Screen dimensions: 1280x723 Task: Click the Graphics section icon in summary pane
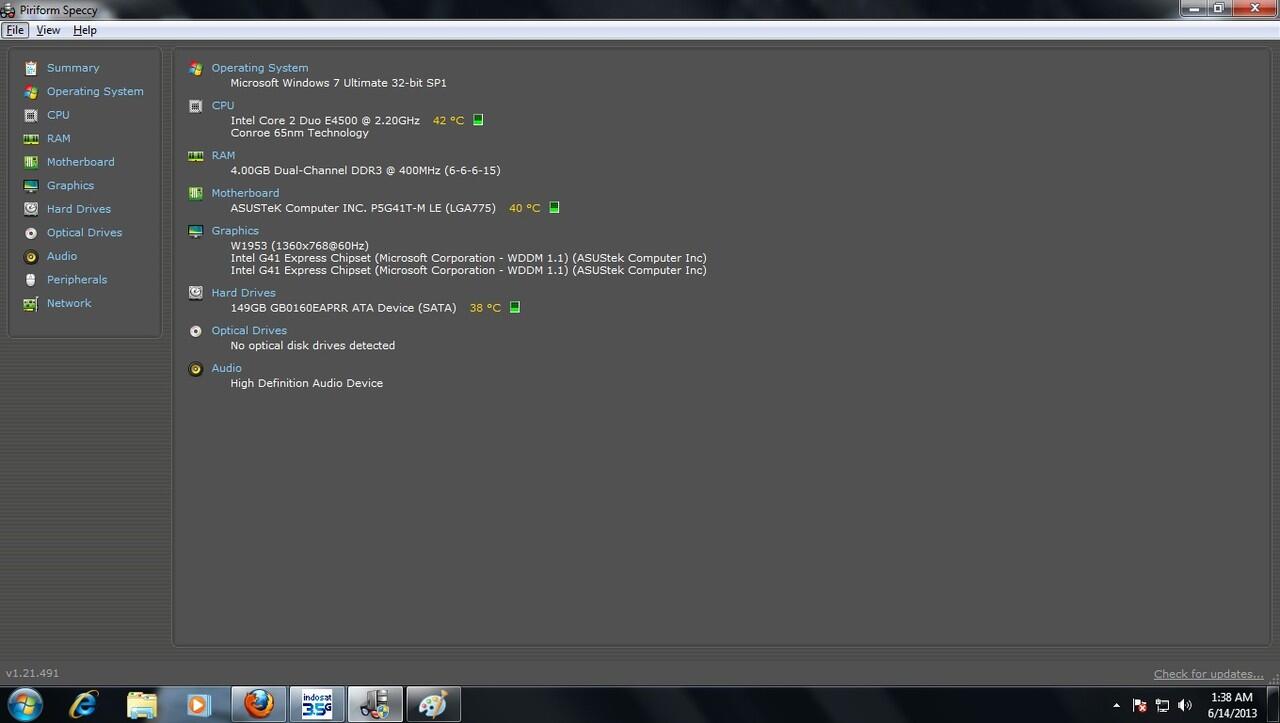coord(196,231)
